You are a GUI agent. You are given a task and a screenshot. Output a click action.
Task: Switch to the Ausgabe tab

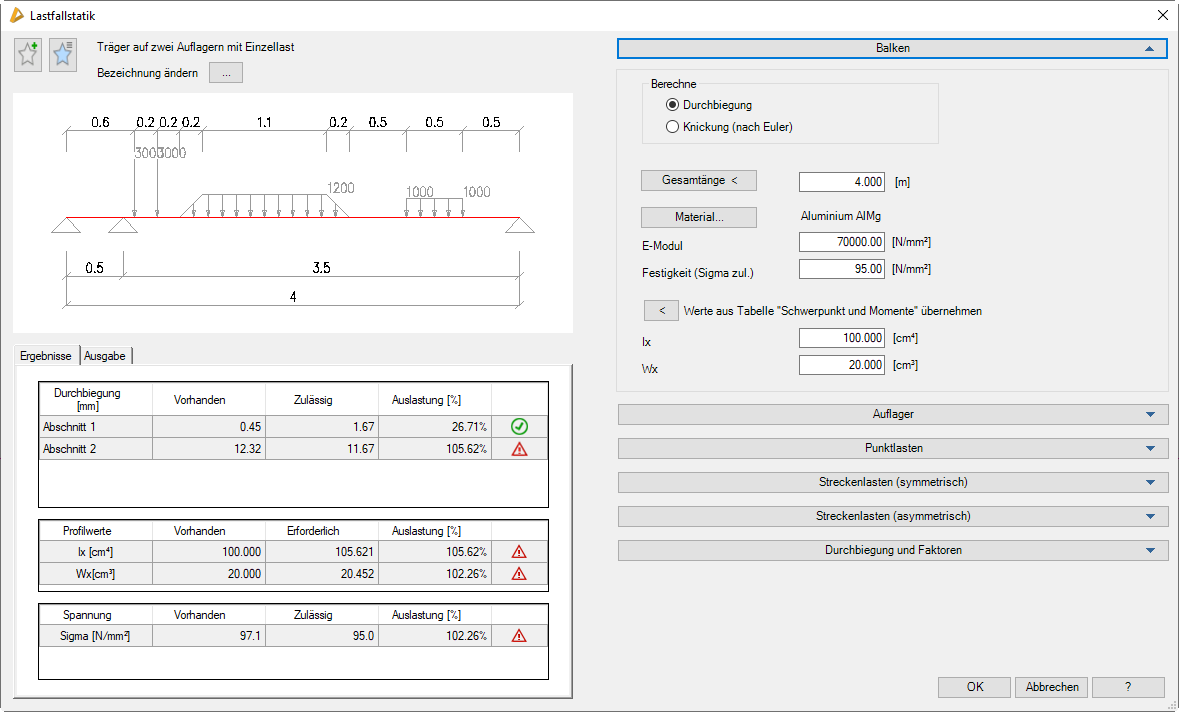(x=105, y=356)
